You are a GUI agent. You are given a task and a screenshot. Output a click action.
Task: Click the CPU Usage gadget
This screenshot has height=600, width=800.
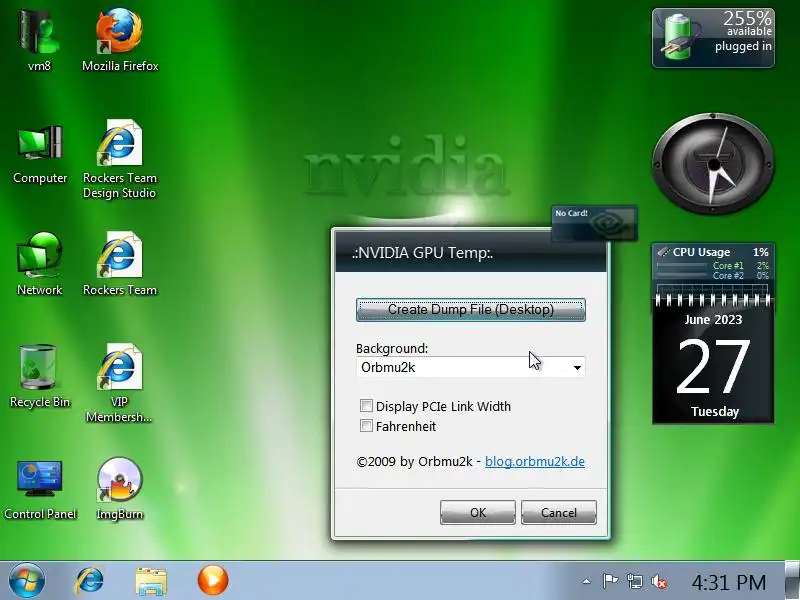tap(713, 268)
